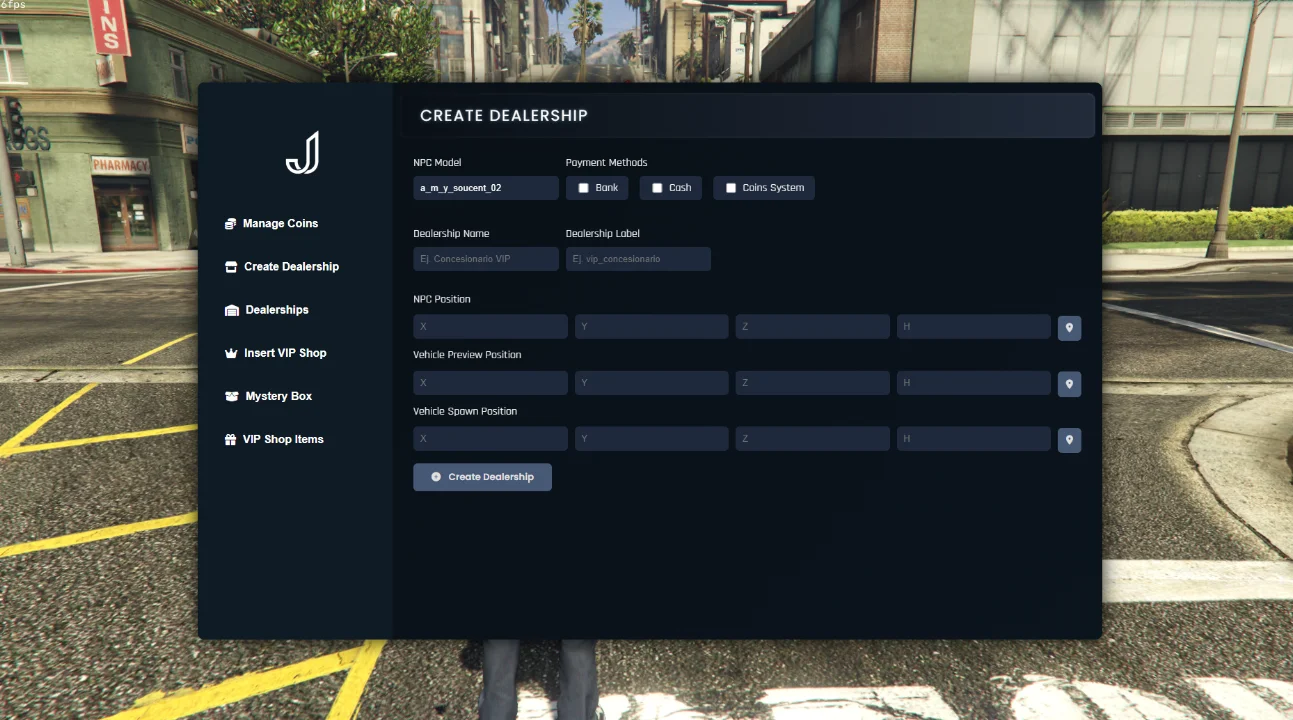Click the NPC Model label
Viewport: 1293px width, 720px height.
pos(437,163)
